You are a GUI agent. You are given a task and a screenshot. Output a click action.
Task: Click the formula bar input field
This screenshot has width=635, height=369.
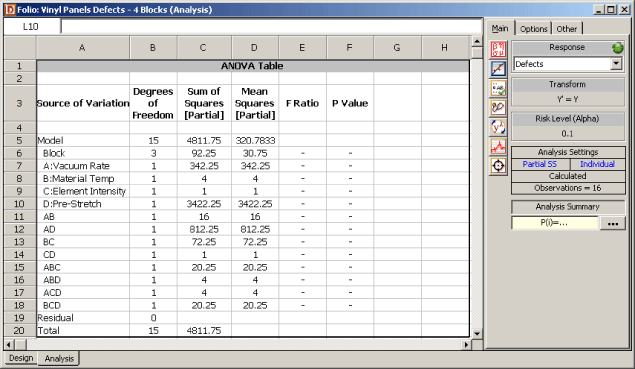271,27
